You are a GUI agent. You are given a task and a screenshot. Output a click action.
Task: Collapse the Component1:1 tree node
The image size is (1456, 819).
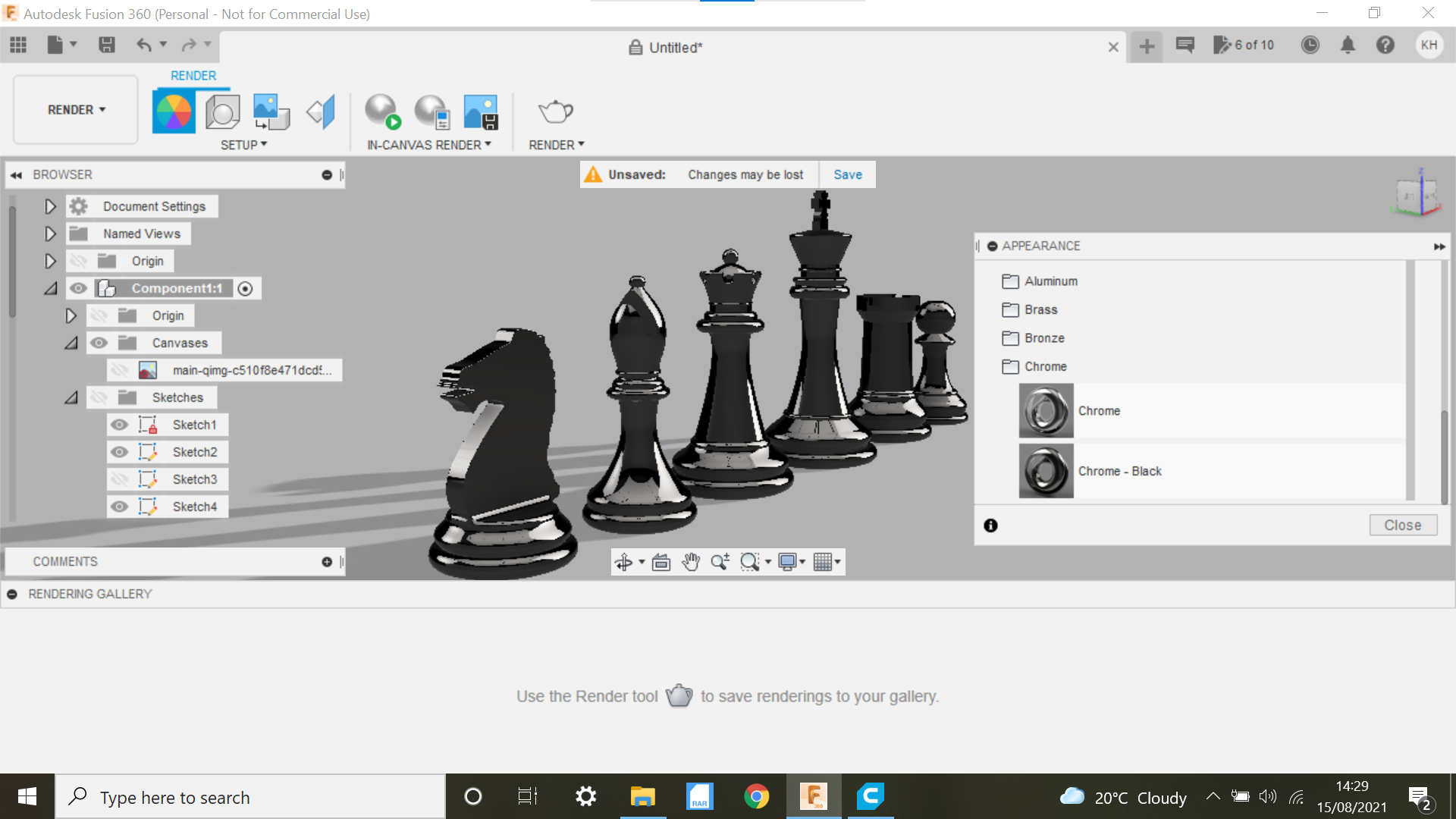click(x=50, y=288)
